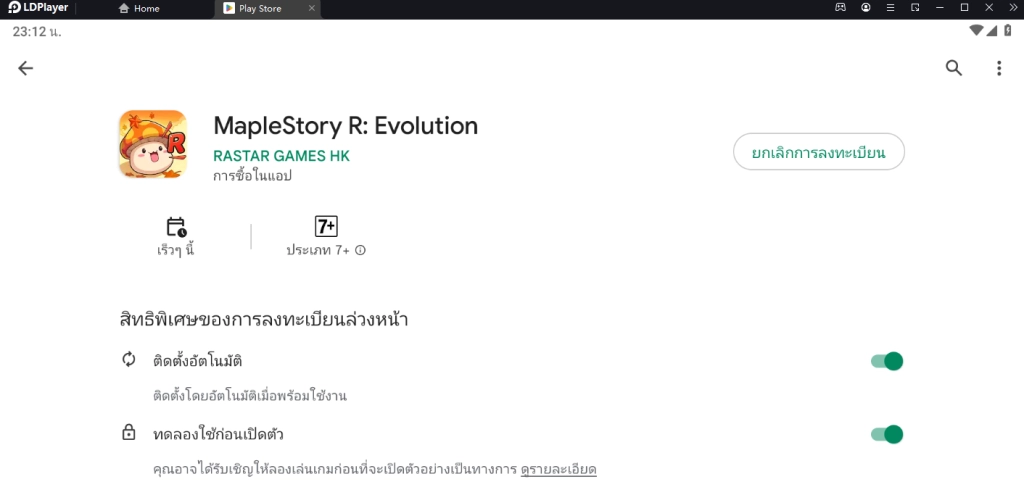1024x495 pixels.
Task: Expand the LDPlayer sidebar chevrons
Action: [x=1013, y=8]
